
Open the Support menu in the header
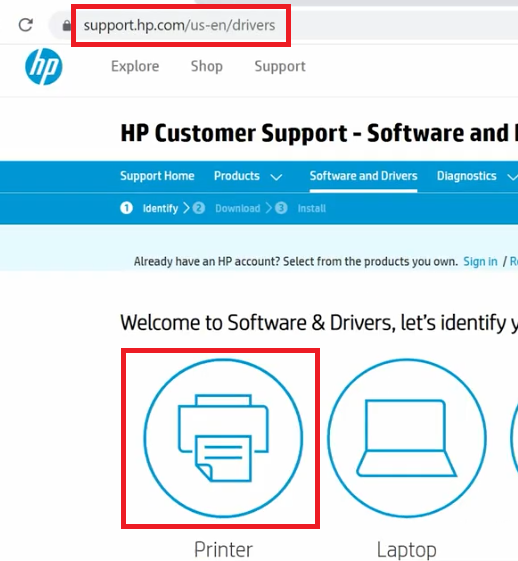point(280,66)
